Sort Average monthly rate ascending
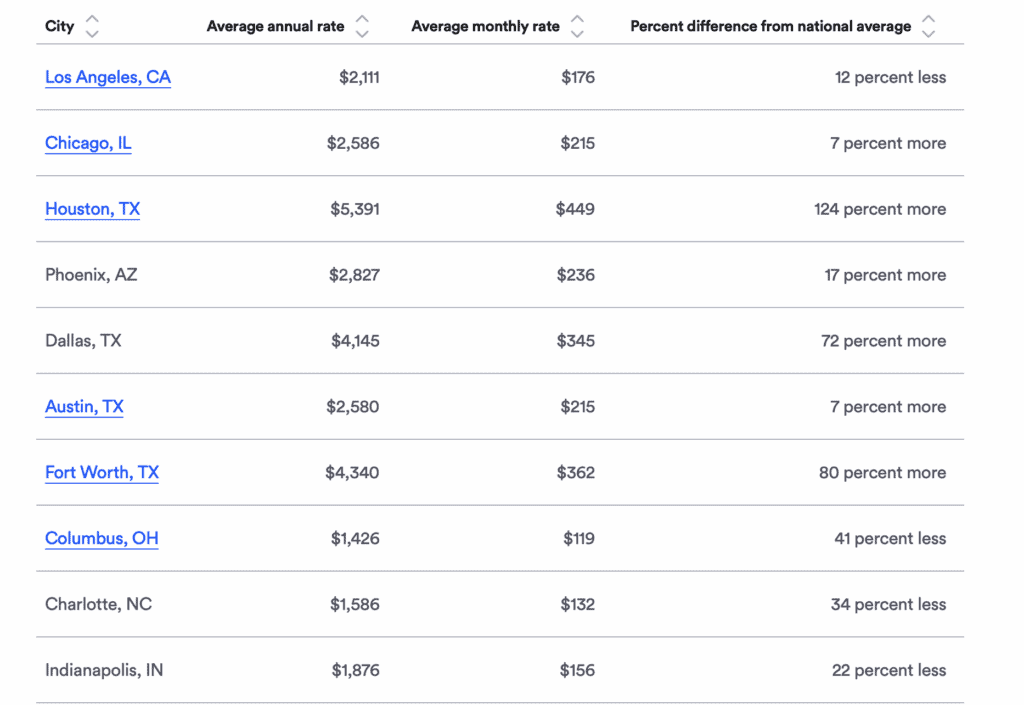The image size is (1024, 705). [x=577, y=18]
